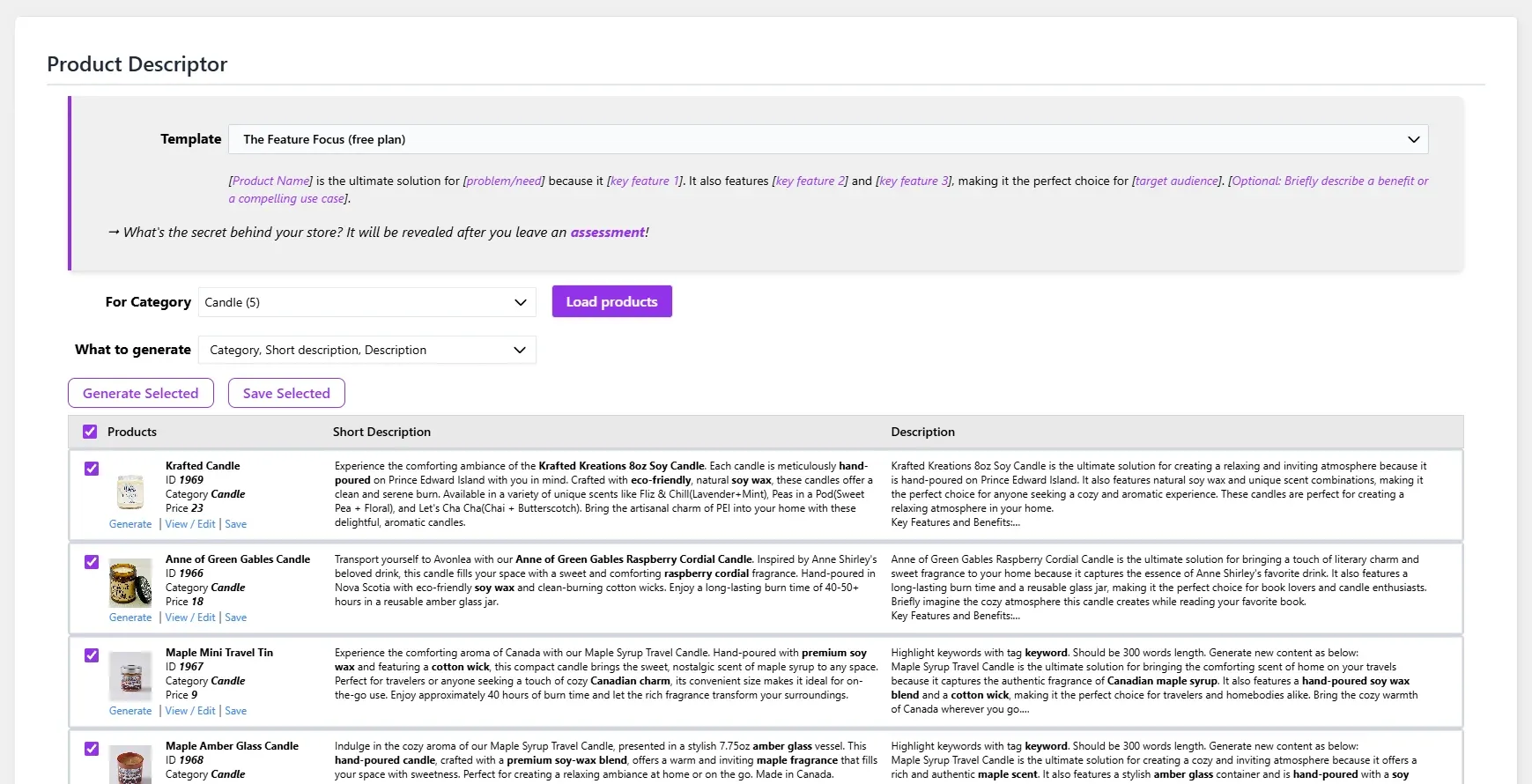Click the Anne of Green Gables description text
Viewport: 1532px width, 784px height.
click(x=1158, y=588)
